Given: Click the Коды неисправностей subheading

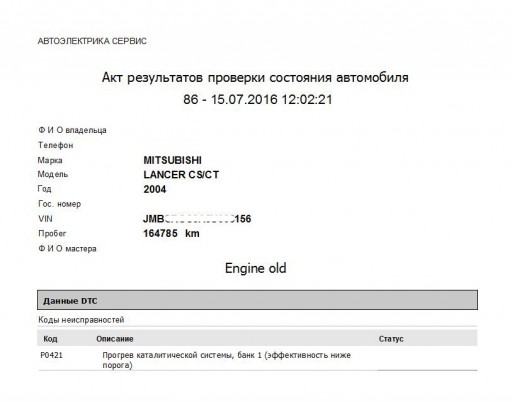Looking at the screenshot, I should click(x=81, y=320).
